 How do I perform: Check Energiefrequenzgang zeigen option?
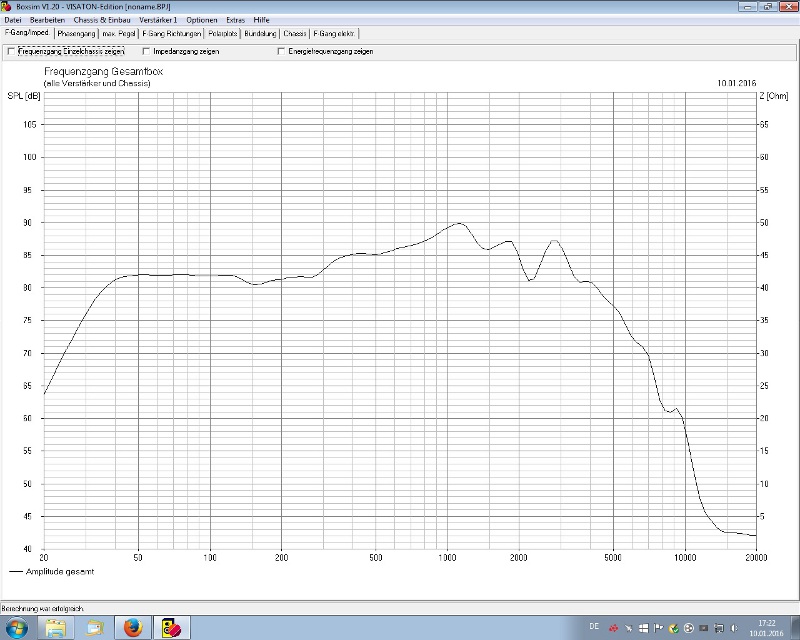[x=281, y=51]
